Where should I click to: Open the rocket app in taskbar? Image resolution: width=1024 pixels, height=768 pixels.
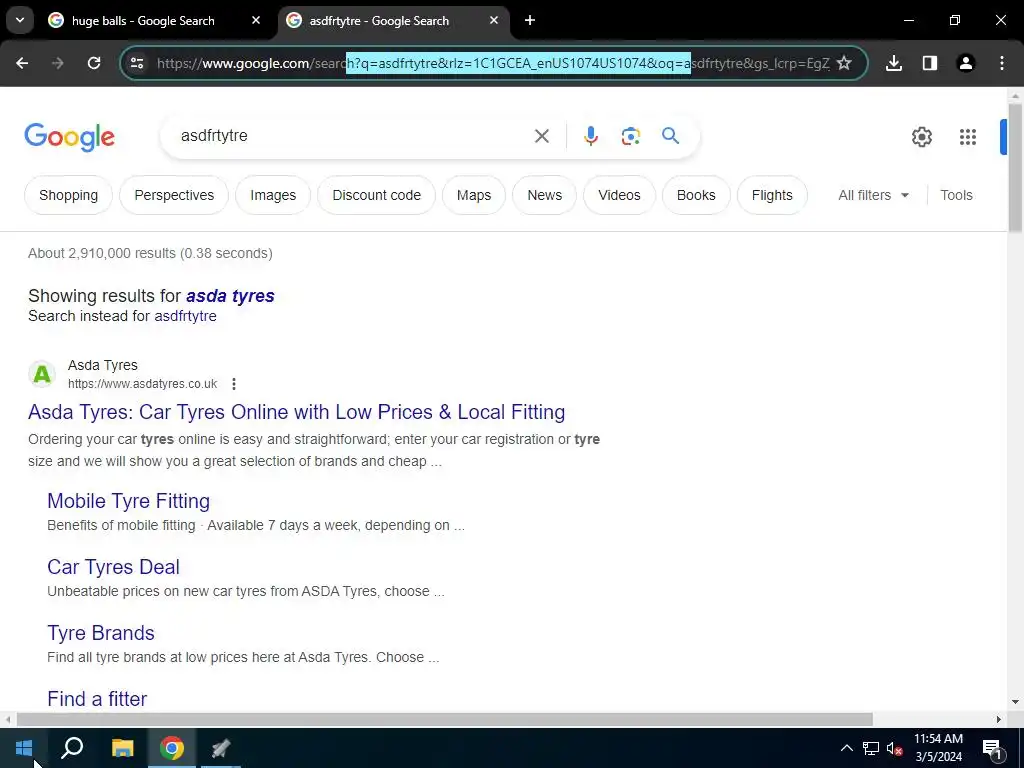click(221, 748)
